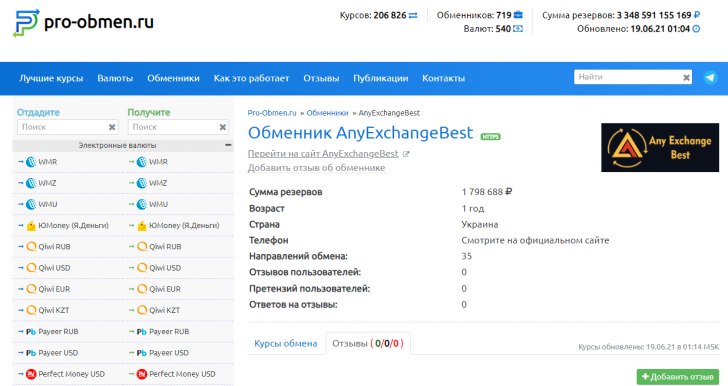The image size is (728, 386).
Task: Select WMU icon in Получите column
Action: coord(142,204)
